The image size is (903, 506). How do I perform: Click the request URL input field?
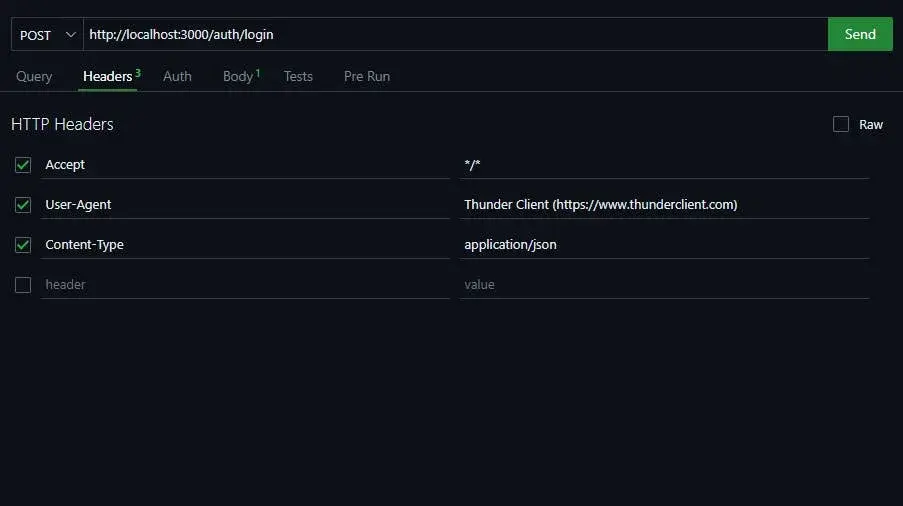(450, 35)
